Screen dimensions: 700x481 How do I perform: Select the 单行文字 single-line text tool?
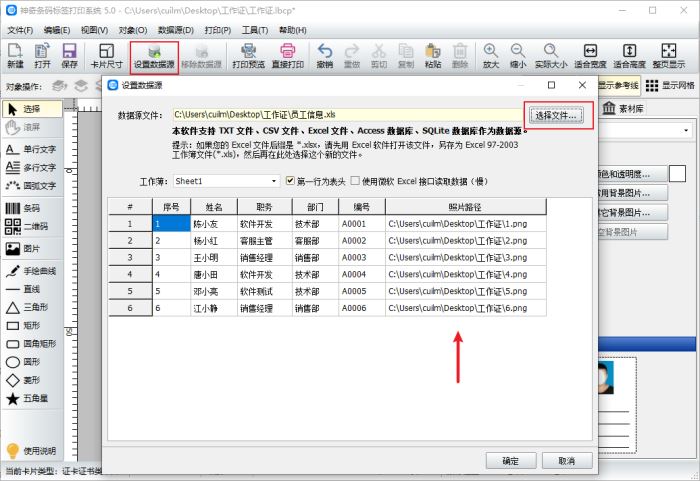pyautogui.click(x=31, y=149)
